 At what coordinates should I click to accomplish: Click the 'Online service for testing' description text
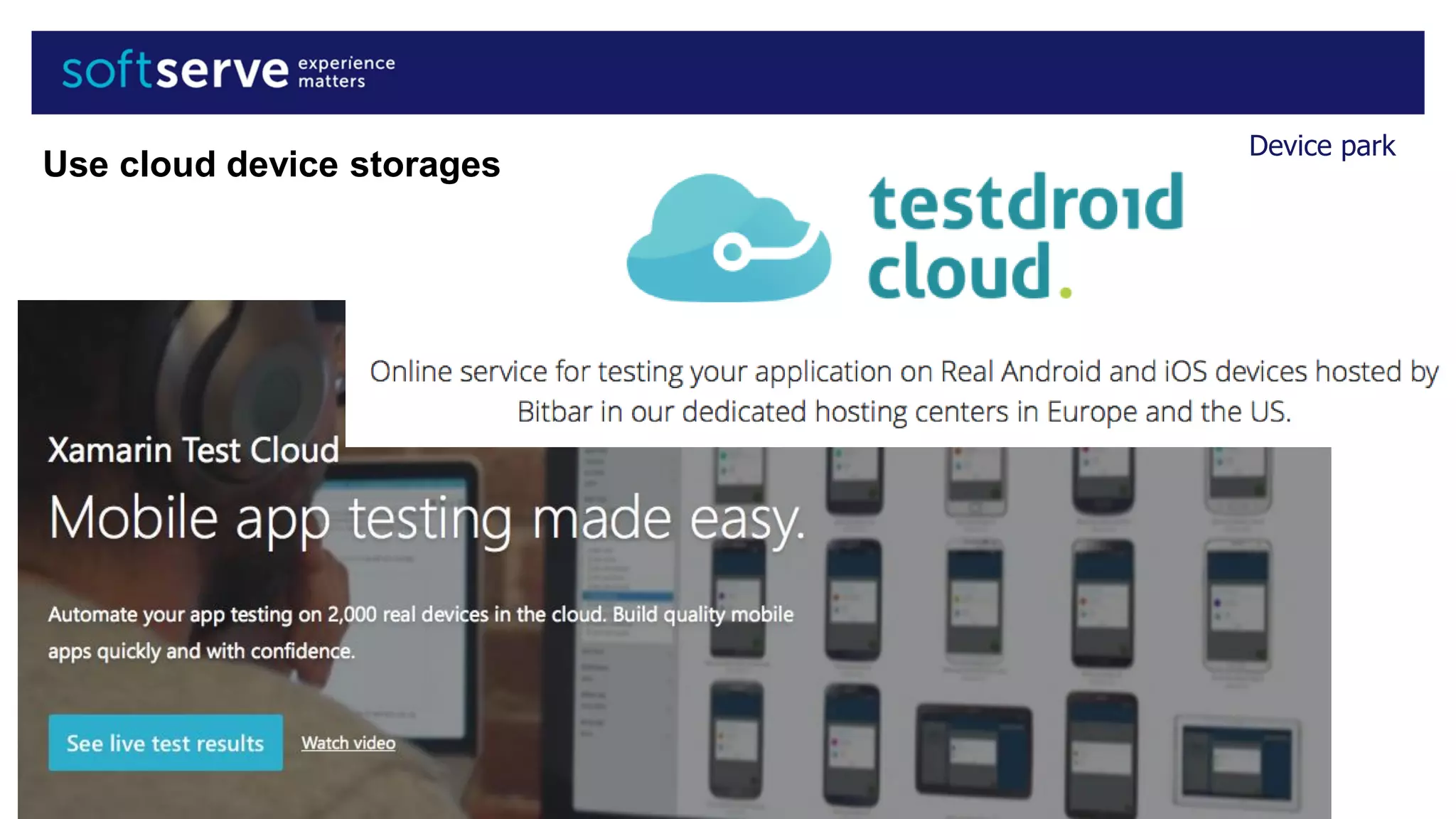(x=904, y=392)
